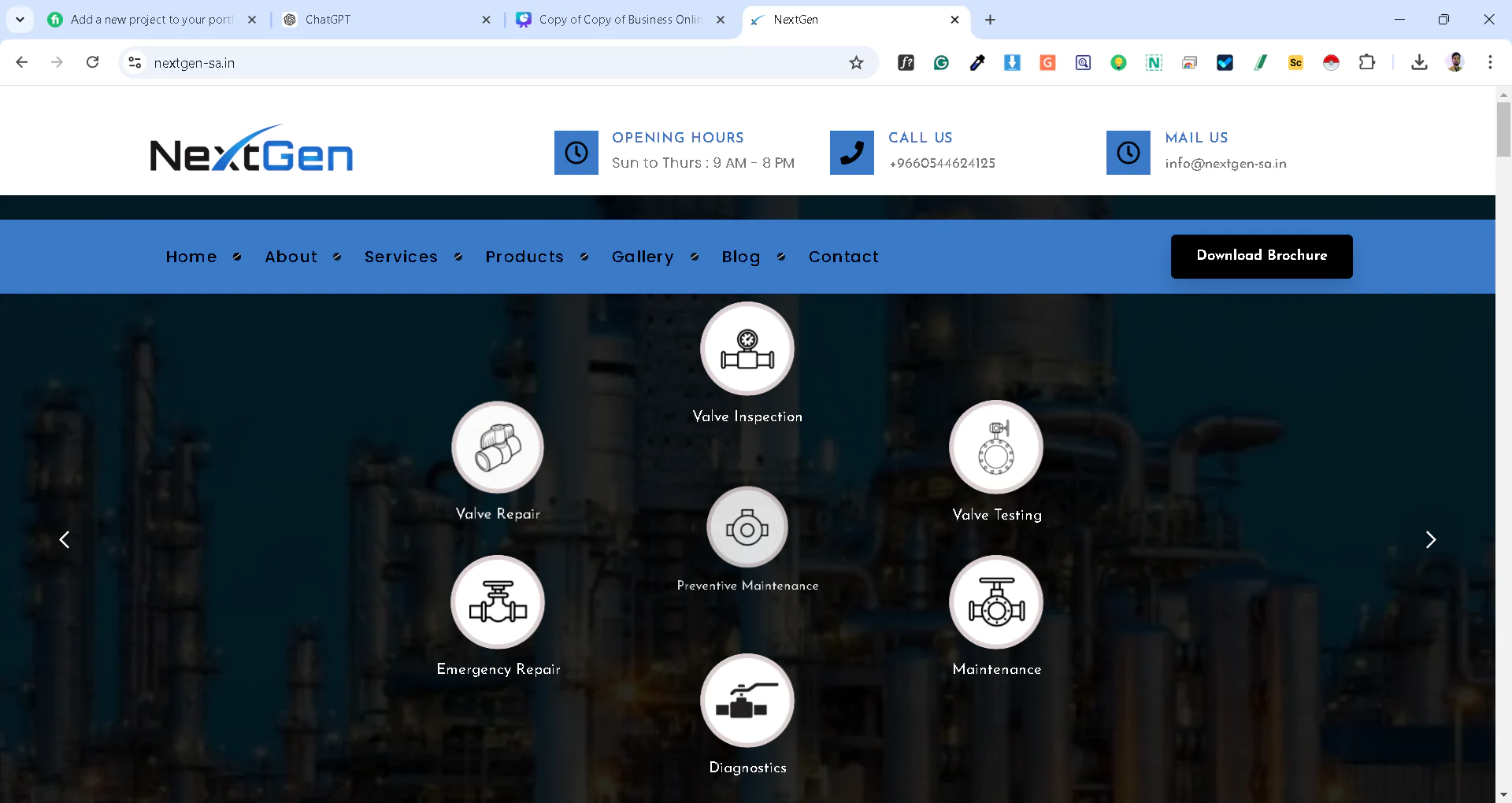The width and height of the screenshot is (1512, 803).
Task: Show the next carousel slide
Action: (1431, 539)
